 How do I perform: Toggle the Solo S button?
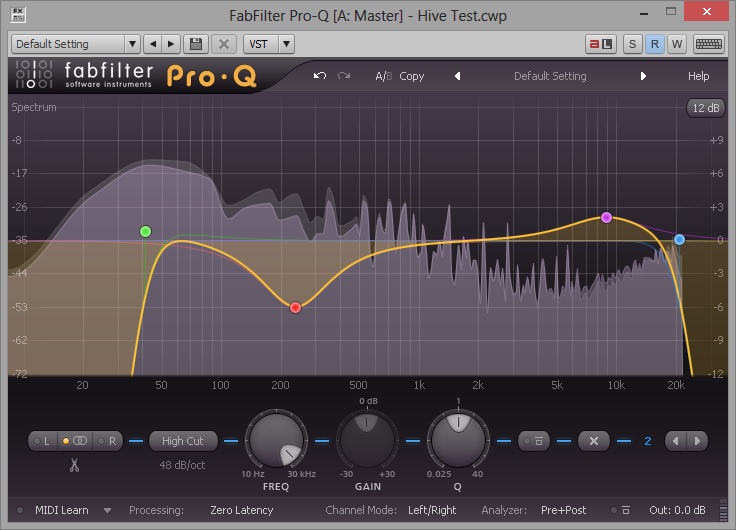click(632, 44)
